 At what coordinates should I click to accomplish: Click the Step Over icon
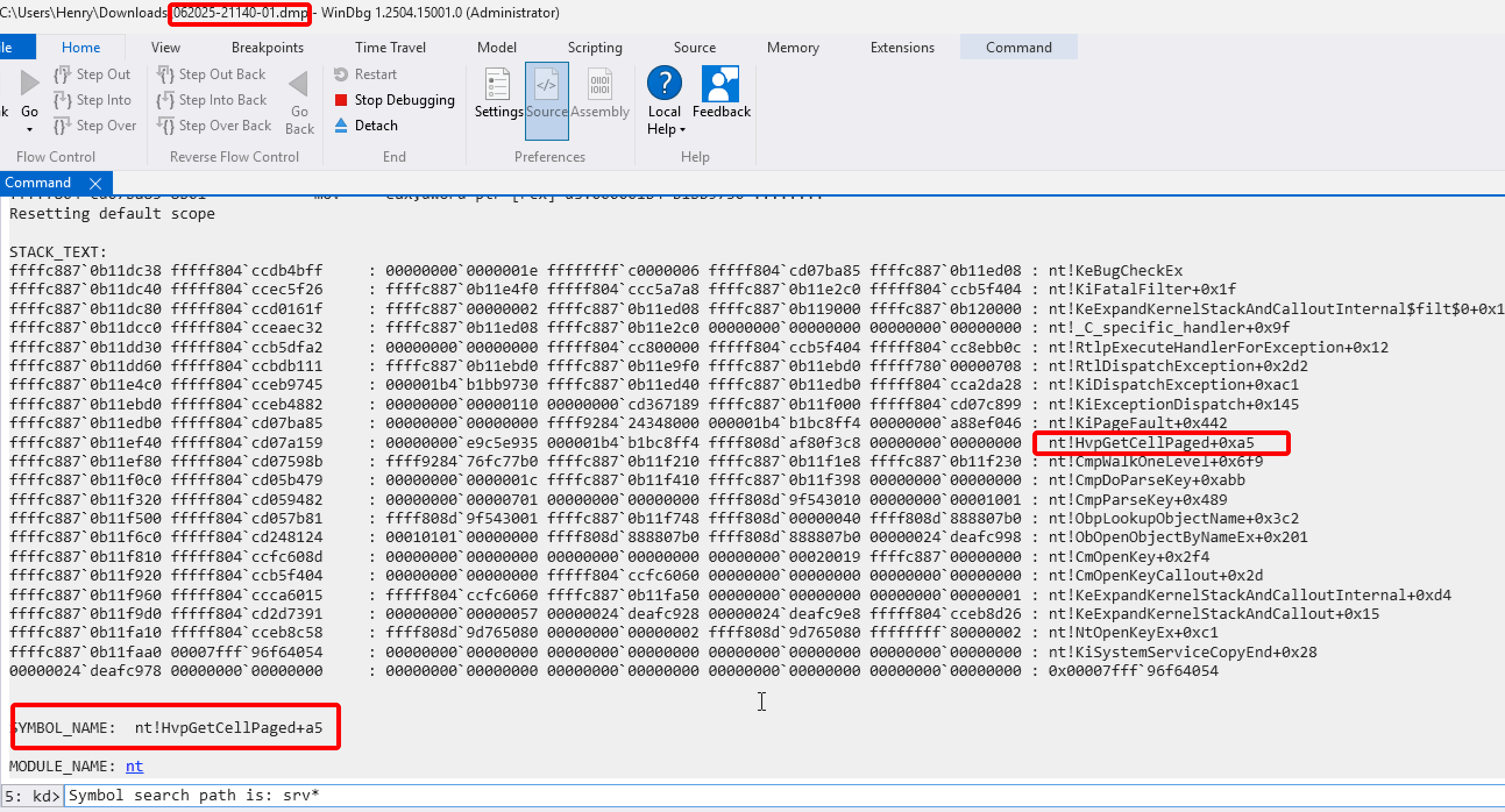[62, 125]
